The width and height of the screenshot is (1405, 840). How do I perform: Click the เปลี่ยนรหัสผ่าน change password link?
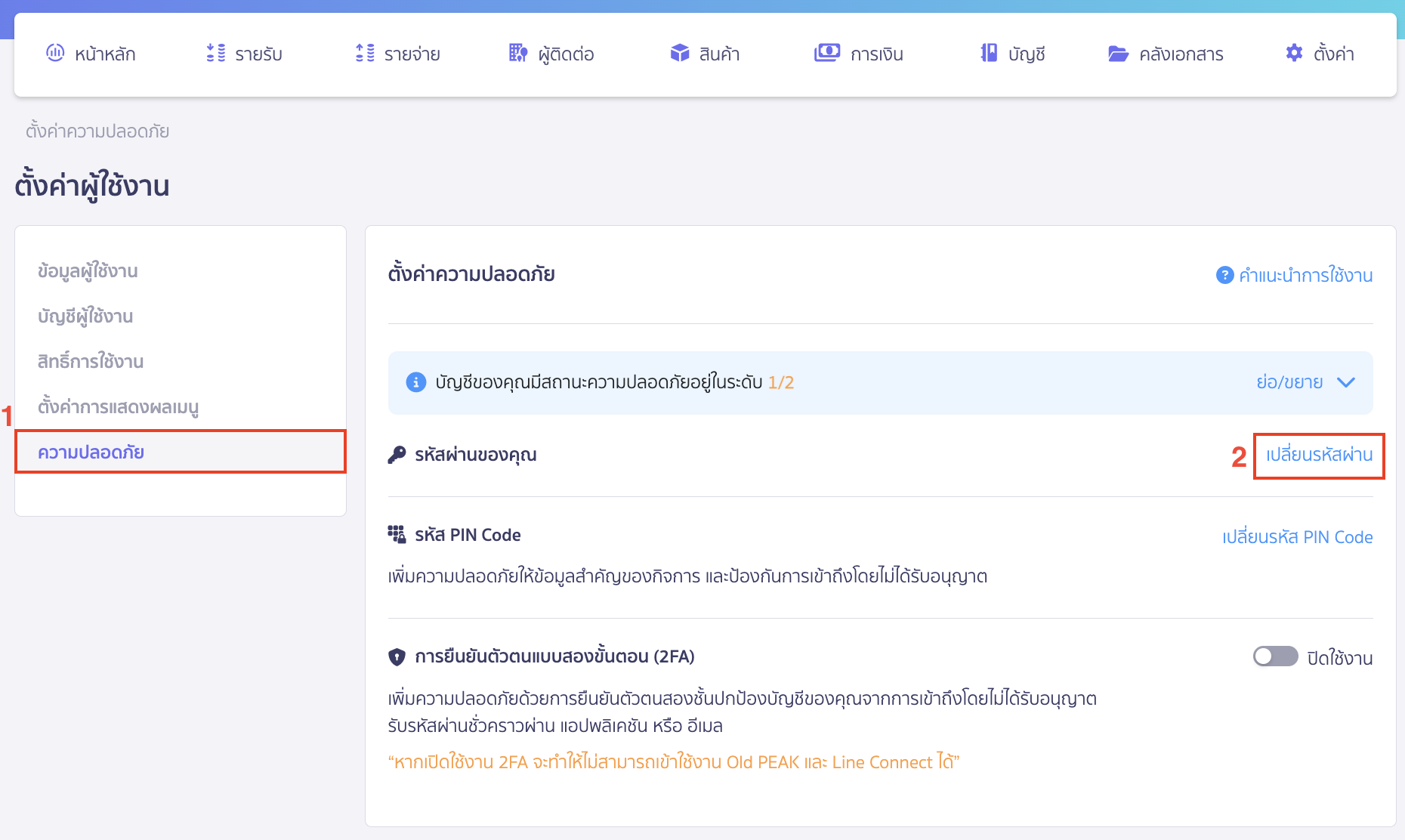[x=1318, y=455]
